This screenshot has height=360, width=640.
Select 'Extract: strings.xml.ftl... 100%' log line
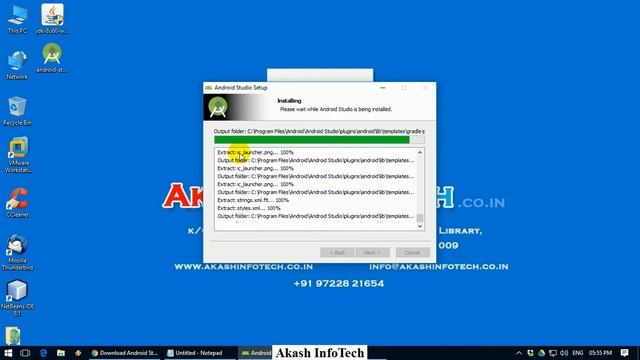click(x=253, y=200)
